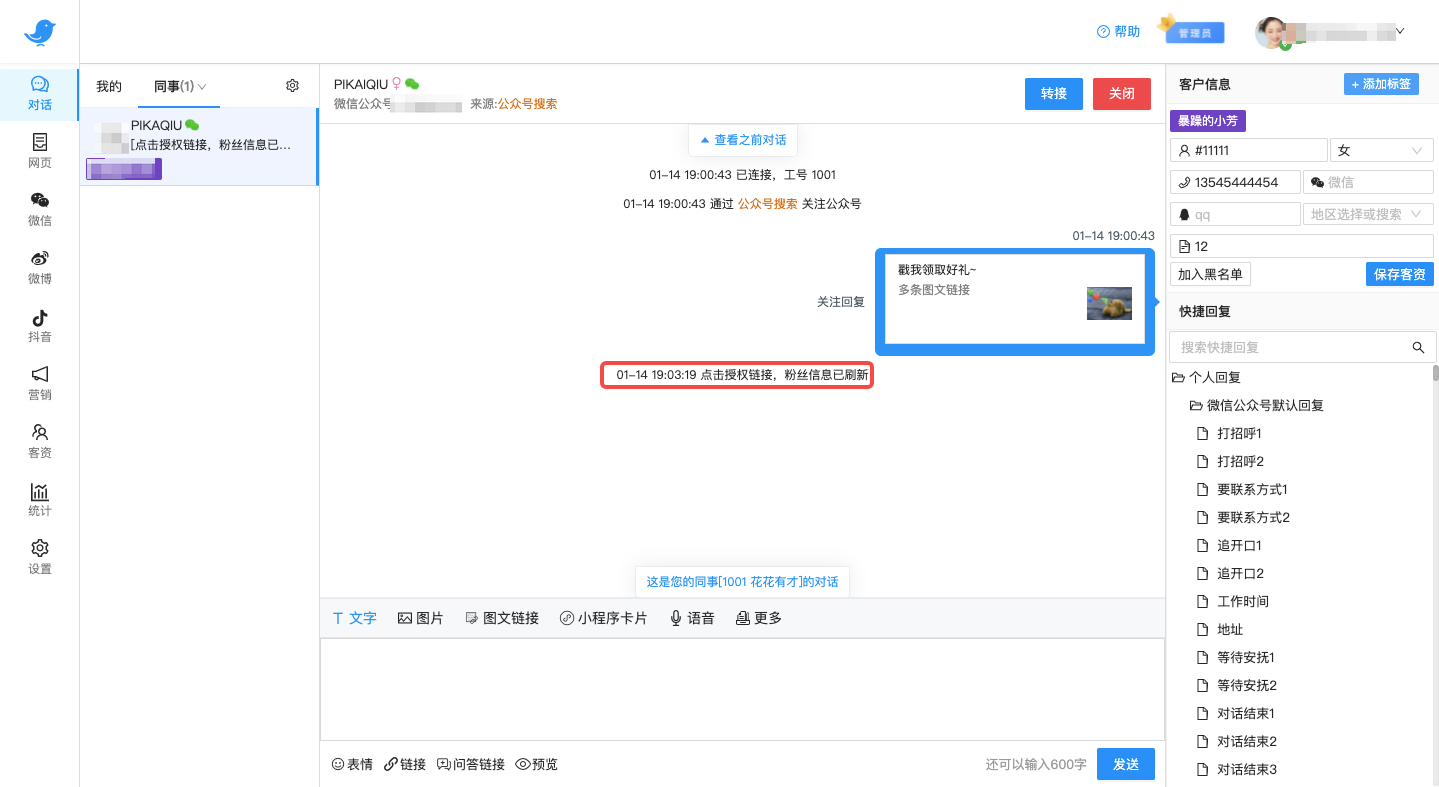1439x787 pixels.
Task: Expand the gender dropdown showing 女
Action: pyautogui.click(x=1381, y=149)
